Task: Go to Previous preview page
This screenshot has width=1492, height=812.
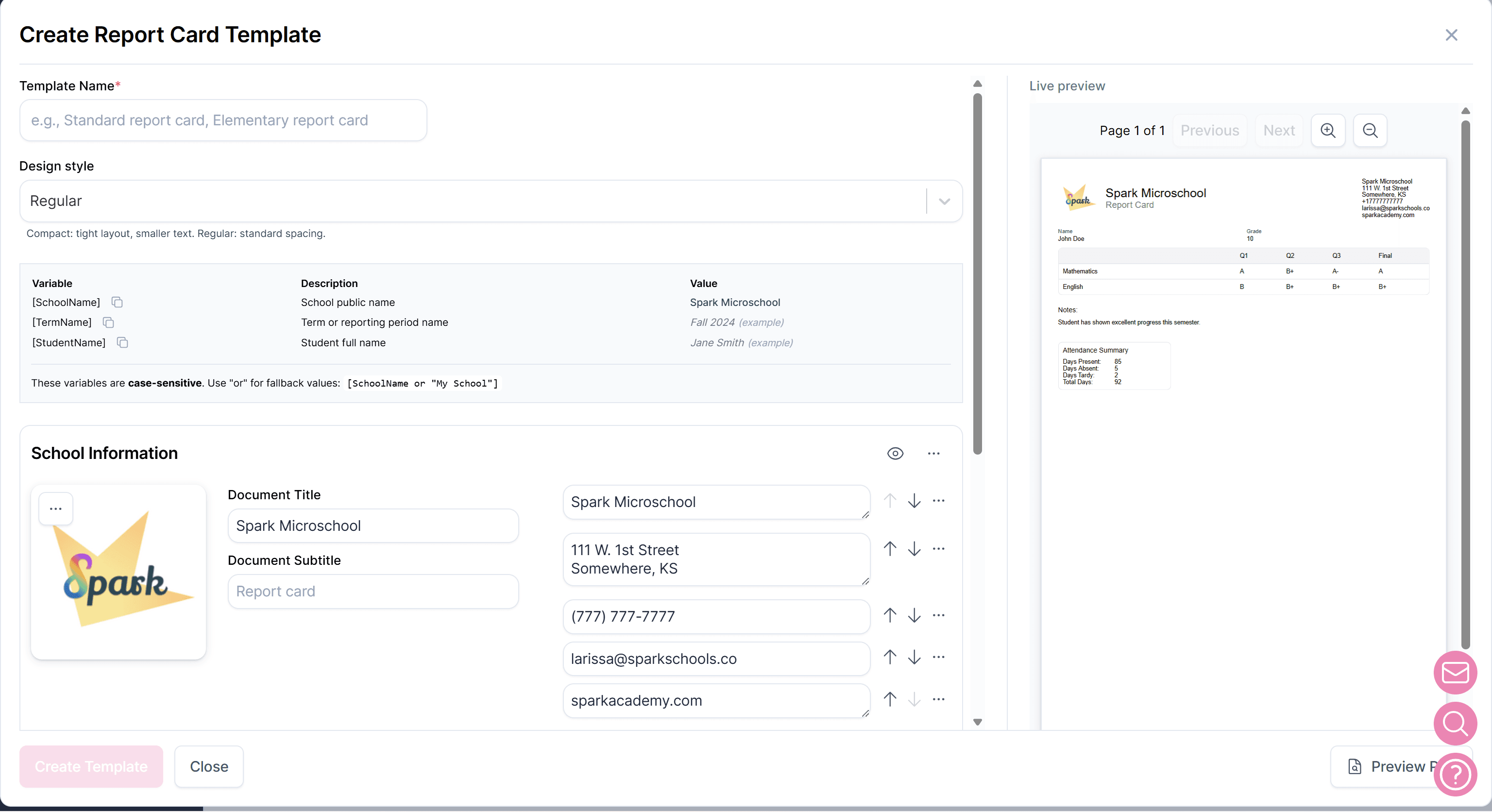Action: point(1209,130)
